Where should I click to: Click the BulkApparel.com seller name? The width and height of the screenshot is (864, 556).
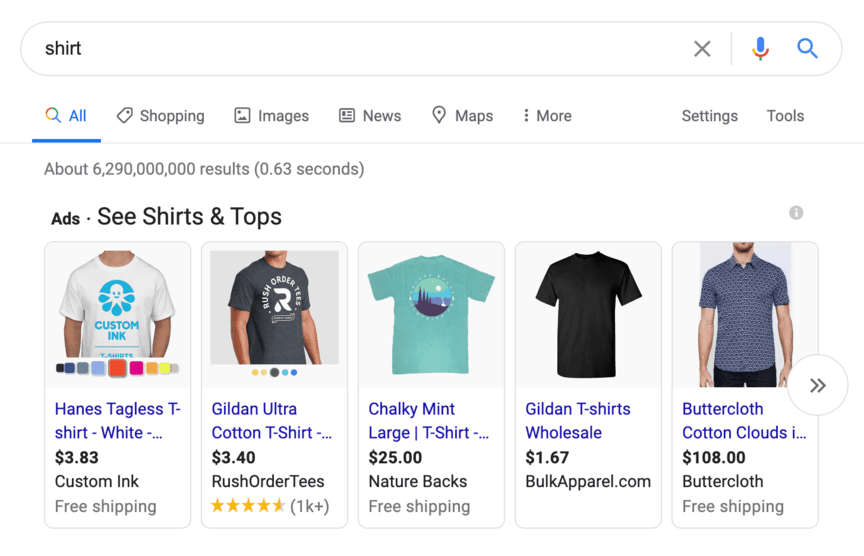click(588, 482)
